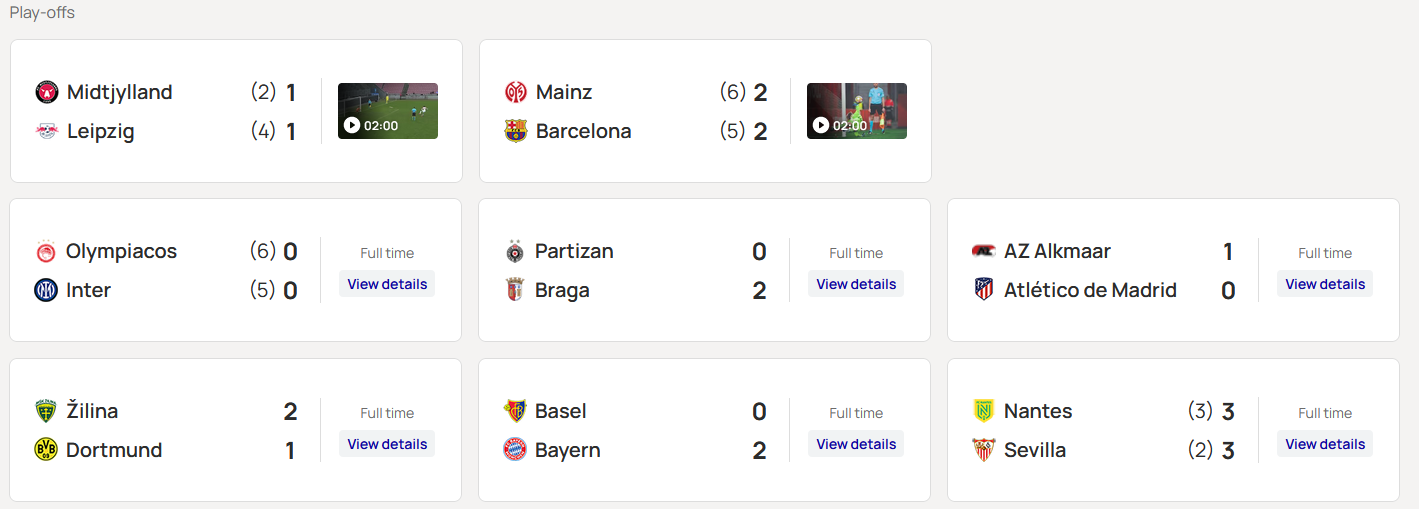1419x509 pixels.
Task: Click the Mainz club crest
Action: [x=515, y=92]
